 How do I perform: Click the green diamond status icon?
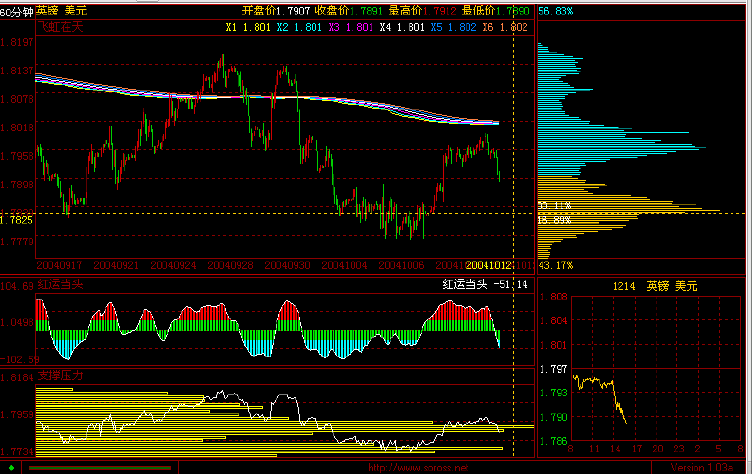12,467
